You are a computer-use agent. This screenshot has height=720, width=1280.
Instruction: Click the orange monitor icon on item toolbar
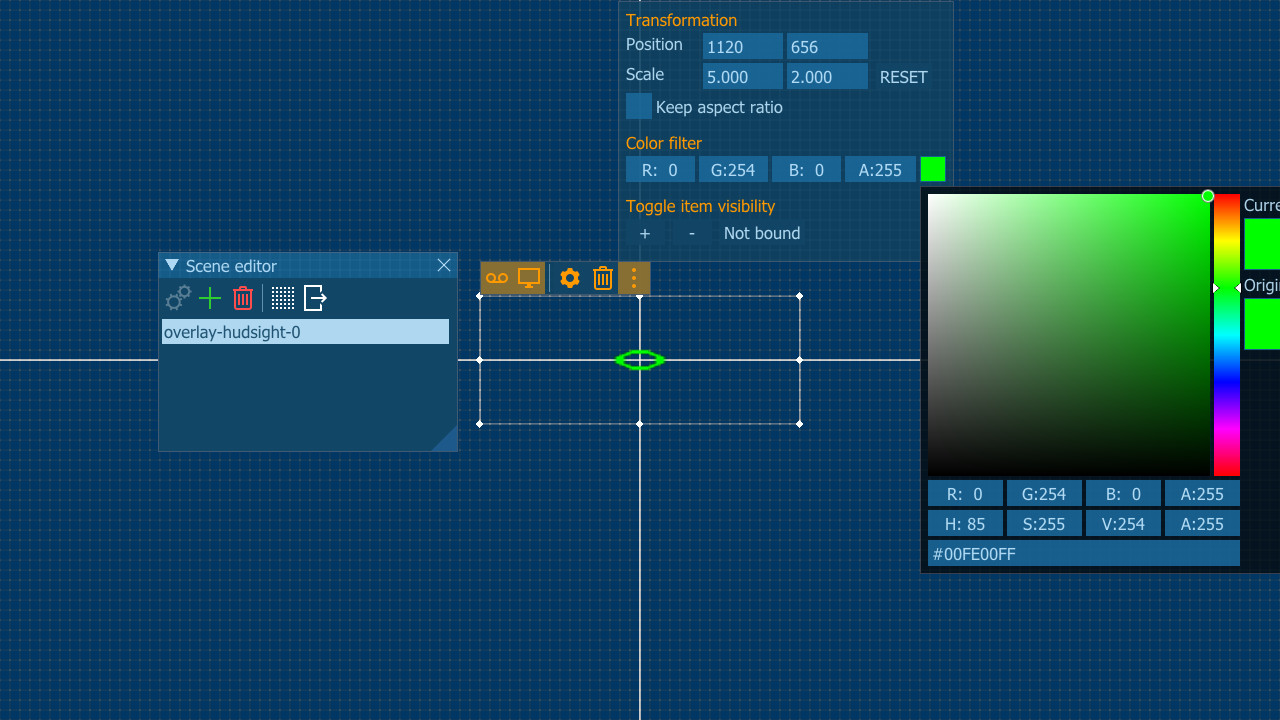[529, 278]
